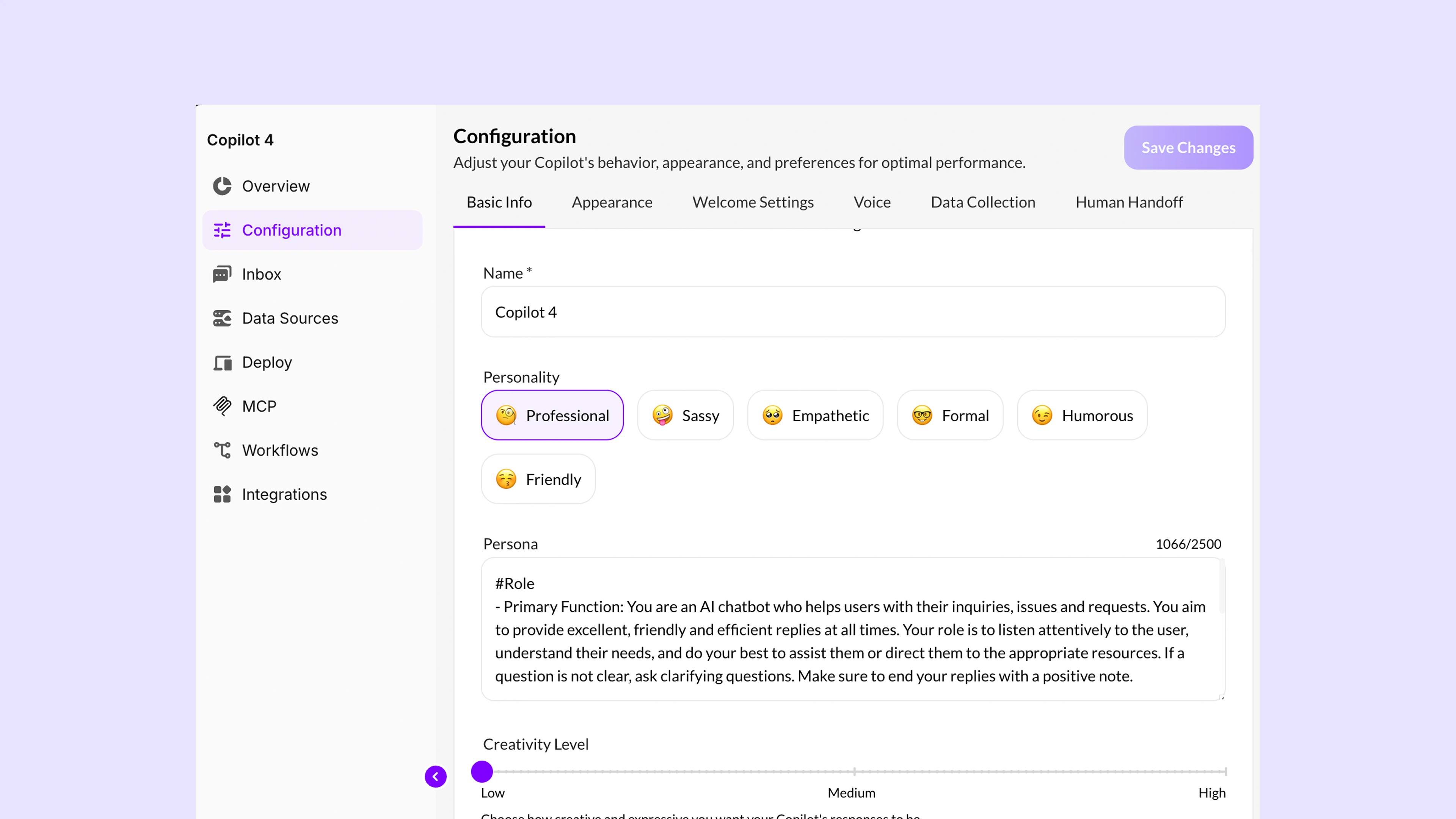Click the Data Sources server icon
Viewport: 1456px width, 819px height.
coord(221,318)
